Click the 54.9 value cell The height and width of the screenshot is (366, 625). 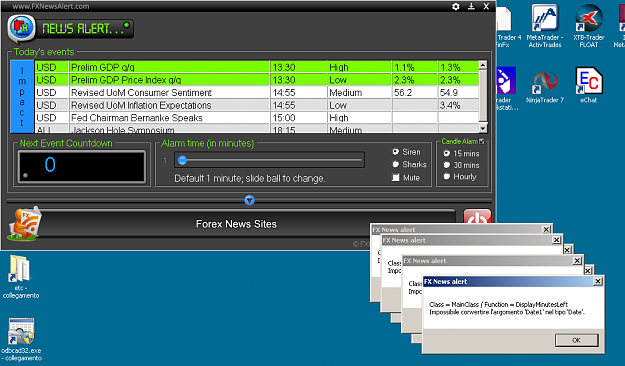pos(458,92)
